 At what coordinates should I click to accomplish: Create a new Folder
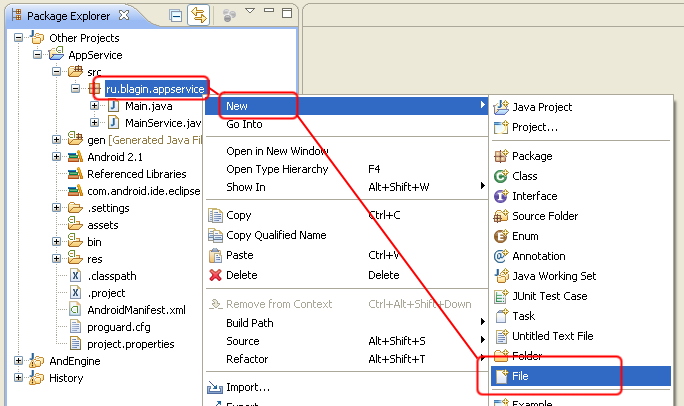(x=581, y=356)
